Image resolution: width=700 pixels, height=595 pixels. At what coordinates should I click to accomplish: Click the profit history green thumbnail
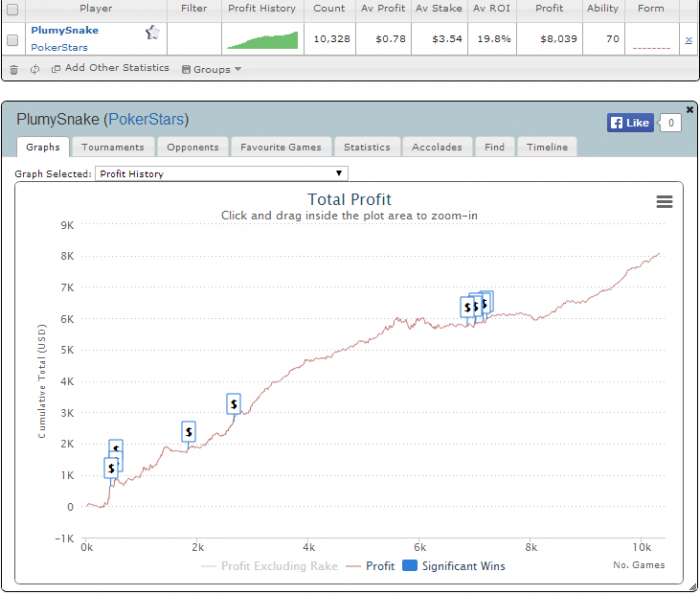262,40
